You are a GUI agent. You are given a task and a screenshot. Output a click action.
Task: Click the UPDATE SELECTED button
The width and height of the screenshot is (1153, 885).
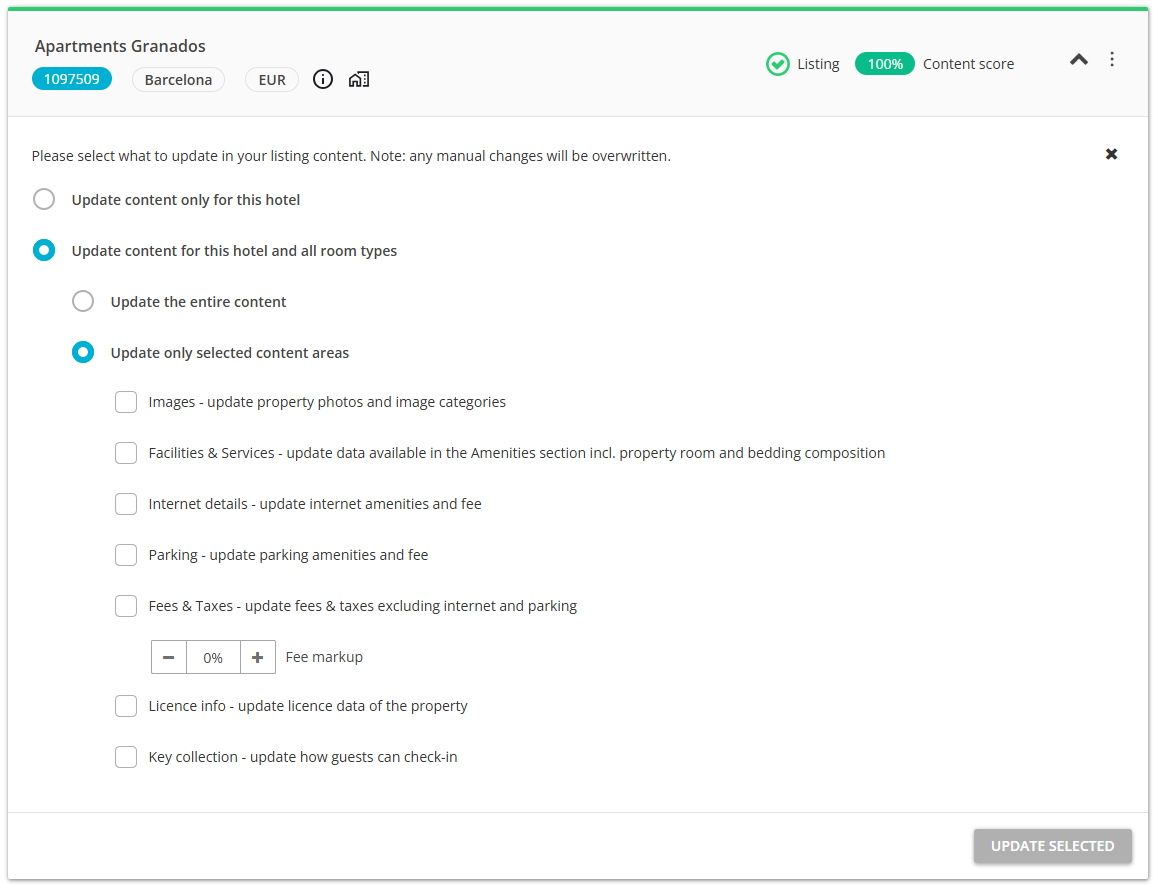[x=1052, y=846]
